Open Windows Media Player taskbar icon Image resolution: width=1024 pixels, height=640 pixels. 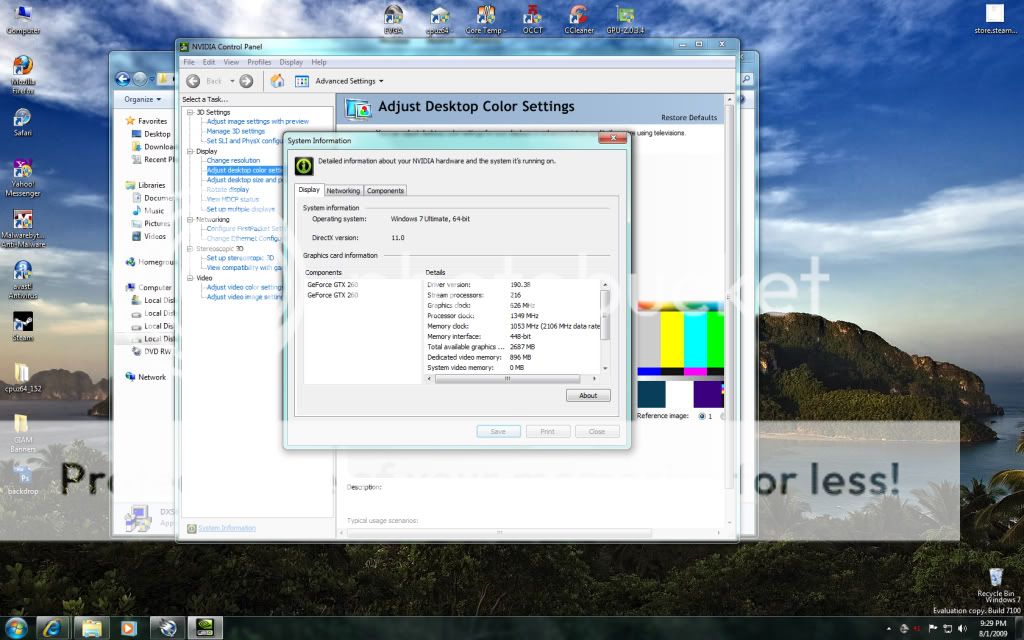[x=129, y=628]
